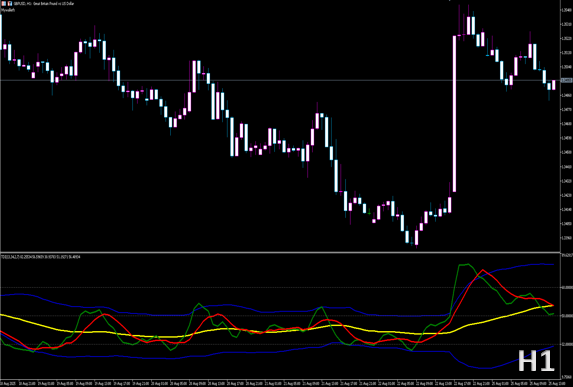573x387 pixels.
Task: Click the first small chart icon at top-left
Action: click(3, 3)
